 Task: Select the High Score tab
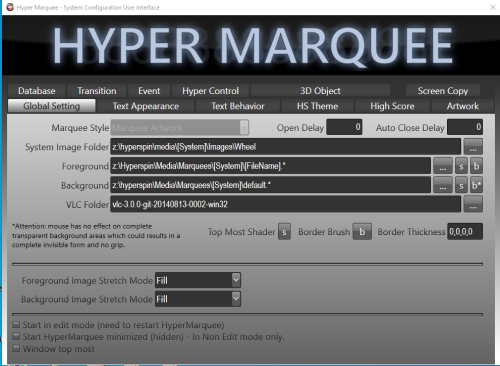pos(392,106)
